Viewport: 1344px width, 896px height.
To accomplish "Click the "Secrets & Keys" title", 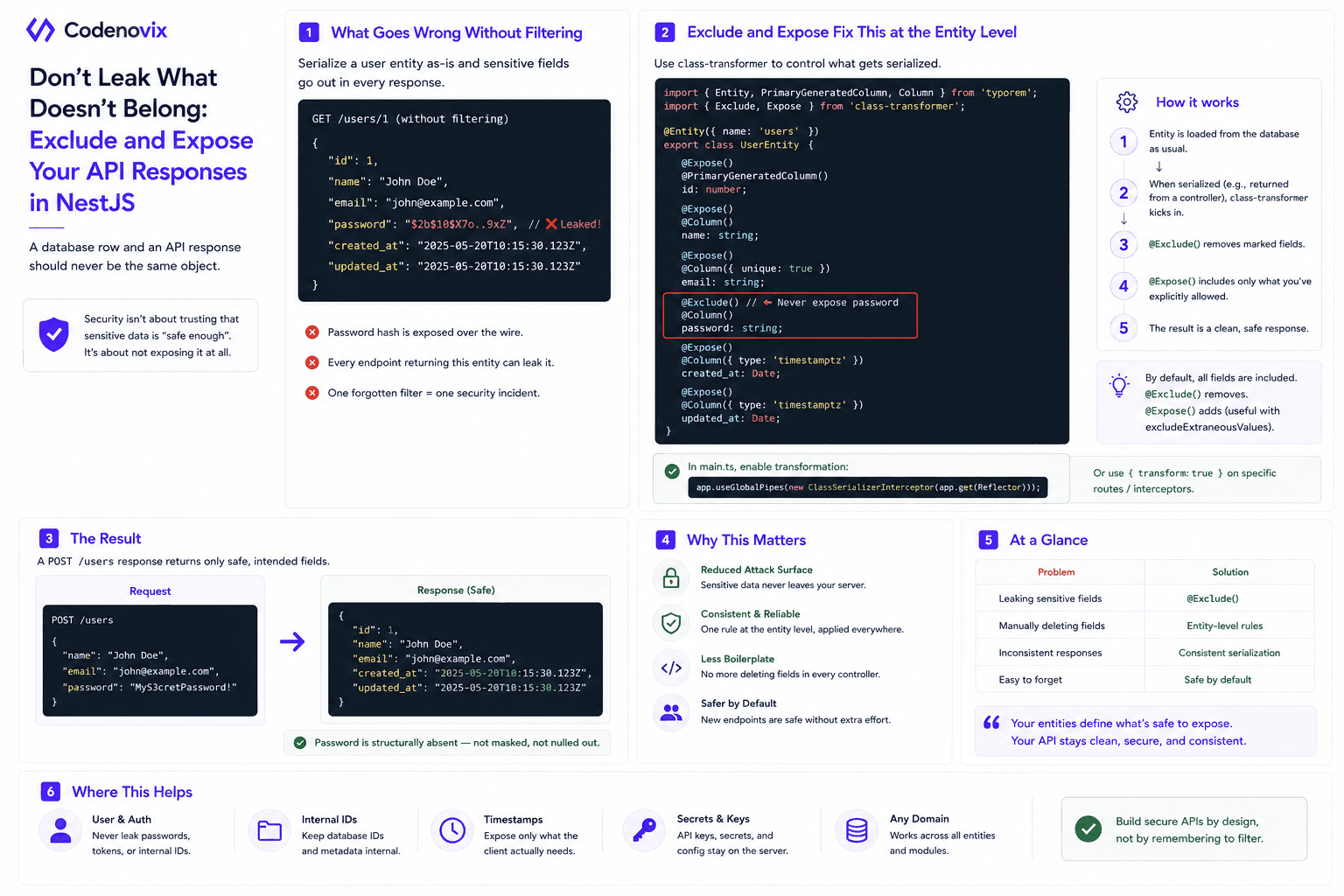I will coord(713,820).
